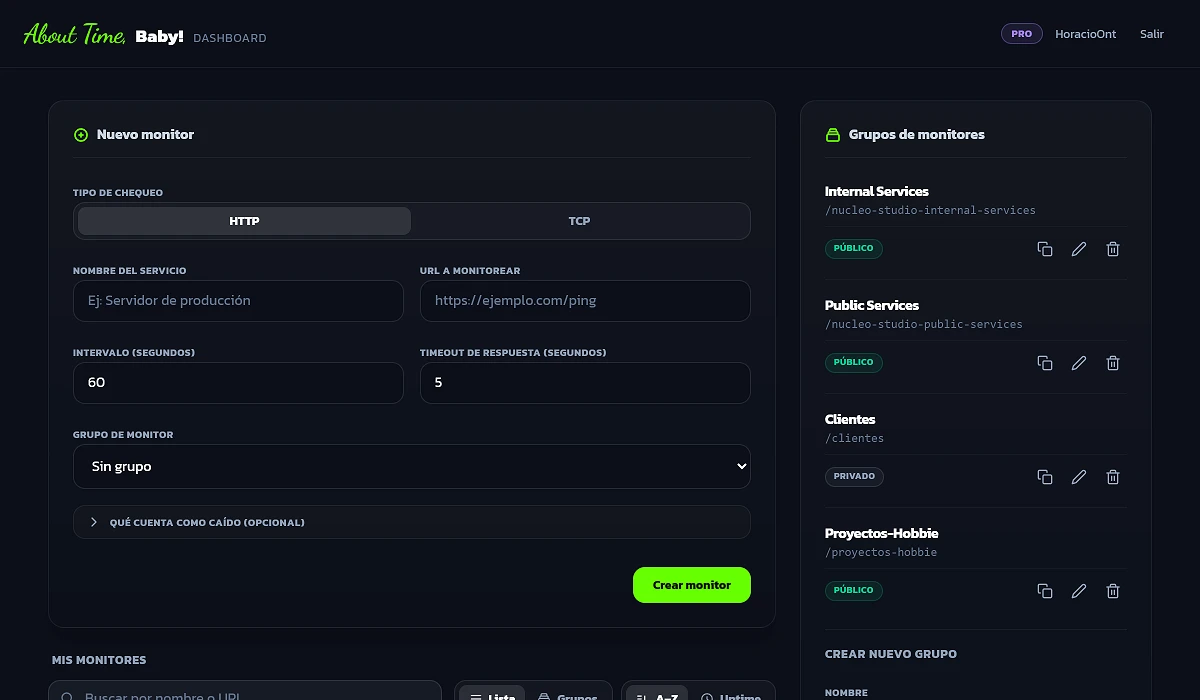Delete the Proyectos-Hobbie group
The image size is (1200, 700).
tap(1113, 591)
